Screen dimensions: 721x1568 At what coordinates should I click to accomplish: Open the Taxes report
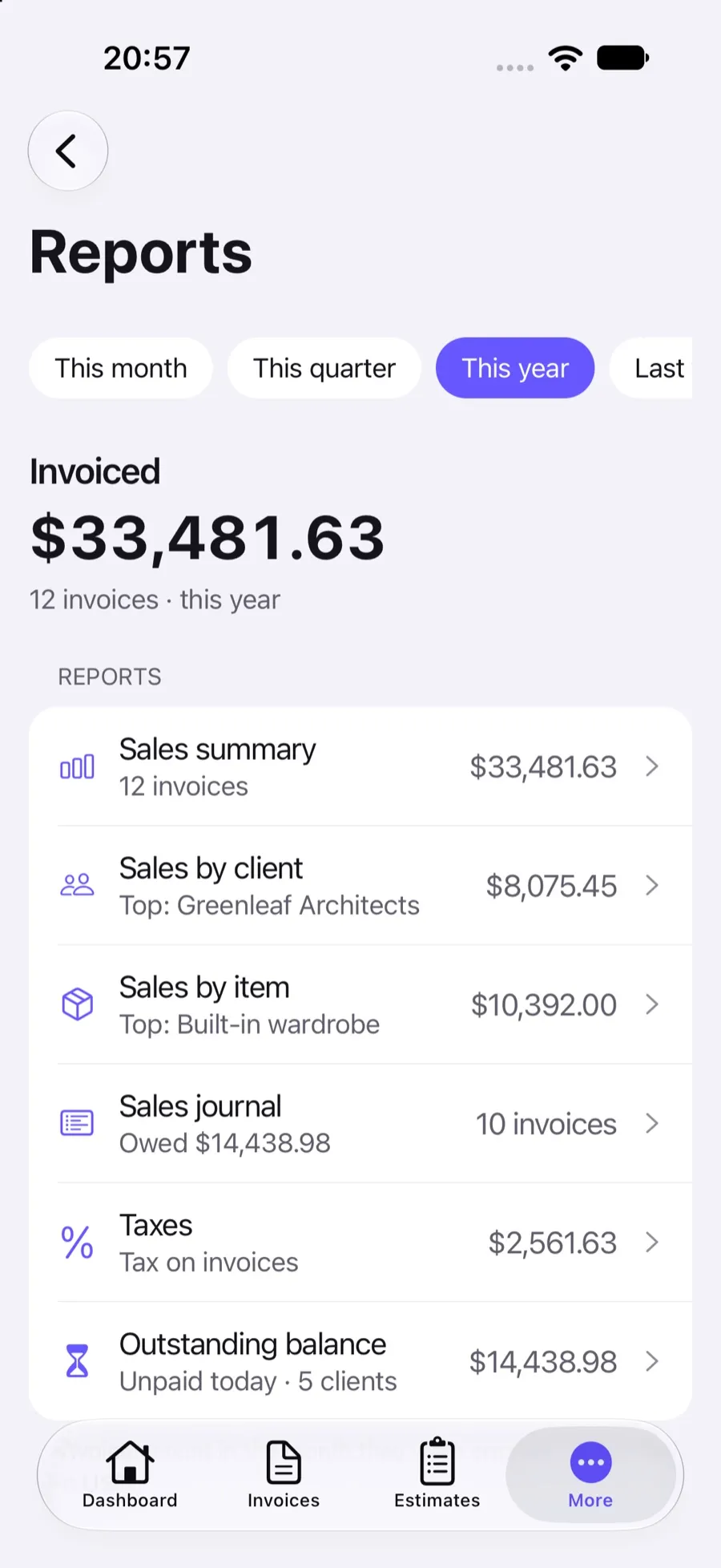[x=360, y=1243]
